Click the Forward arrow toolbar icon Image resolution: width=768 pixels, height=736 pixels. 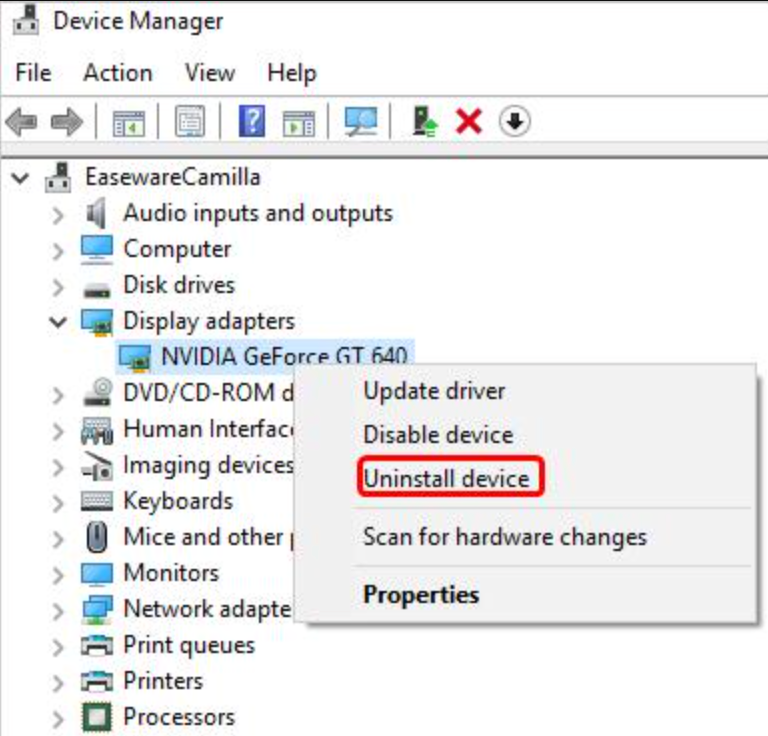67,121
